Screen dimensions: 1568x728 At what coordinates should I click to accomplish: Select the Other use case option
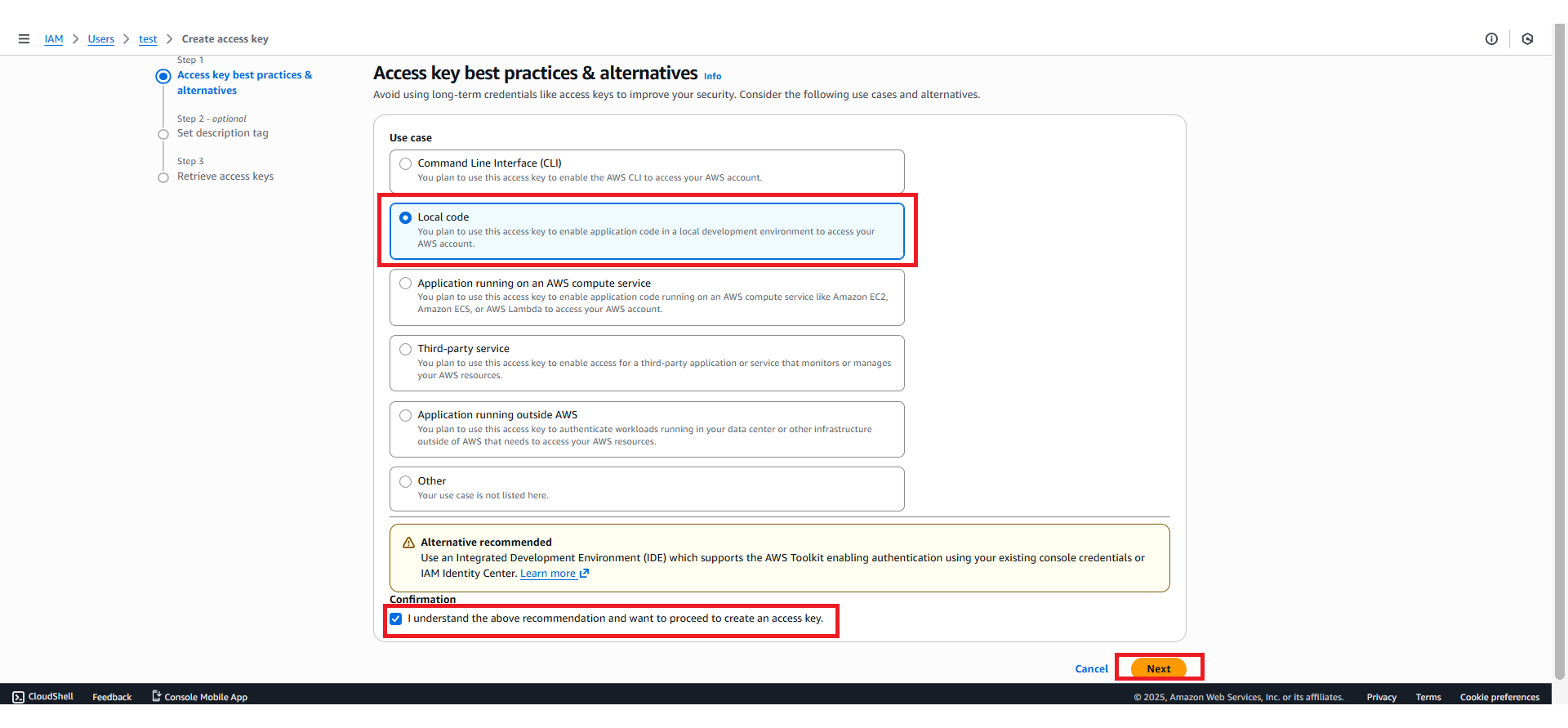405,481
